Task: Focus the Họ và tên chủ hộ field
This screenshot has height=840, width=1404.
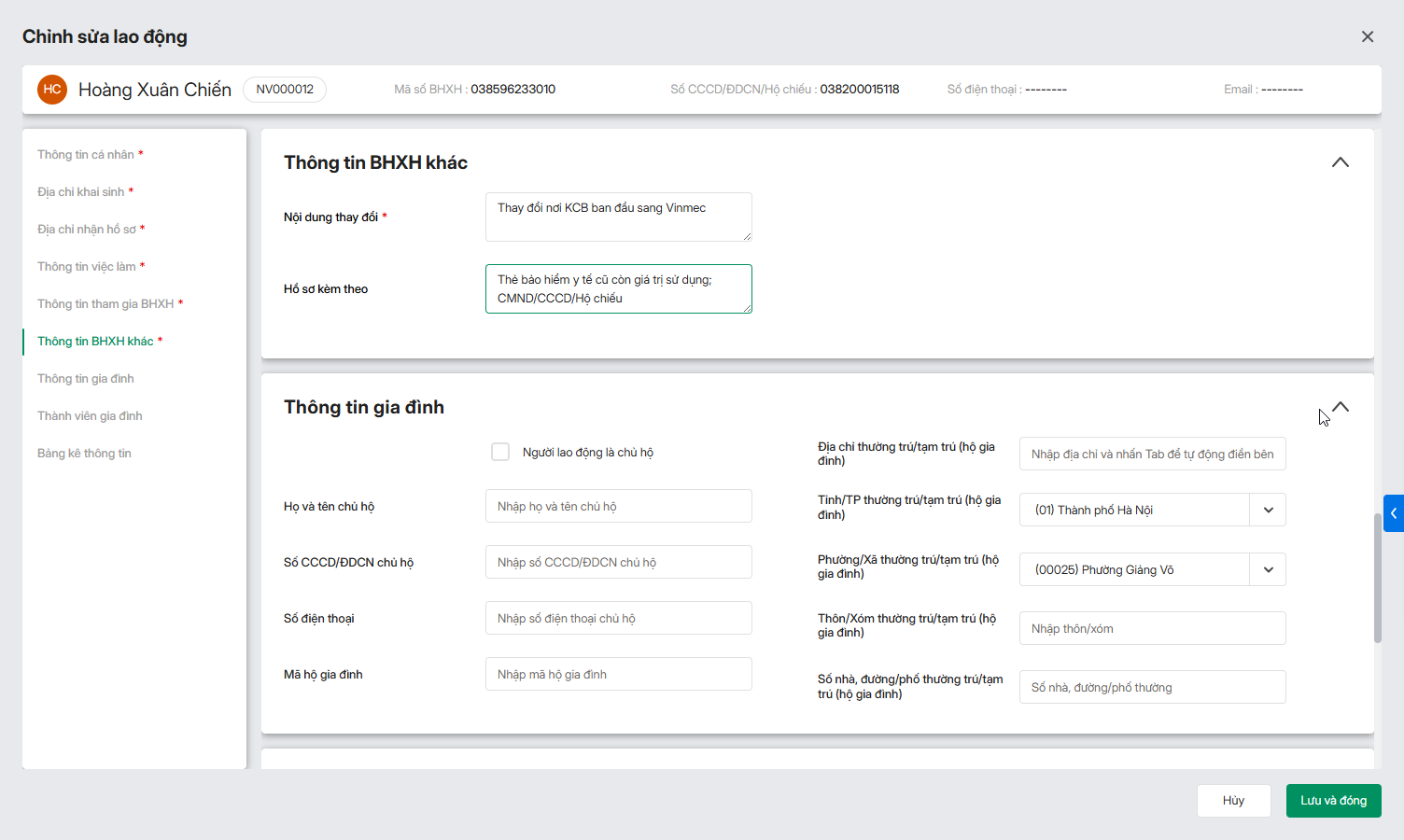Action: [618, 506]
